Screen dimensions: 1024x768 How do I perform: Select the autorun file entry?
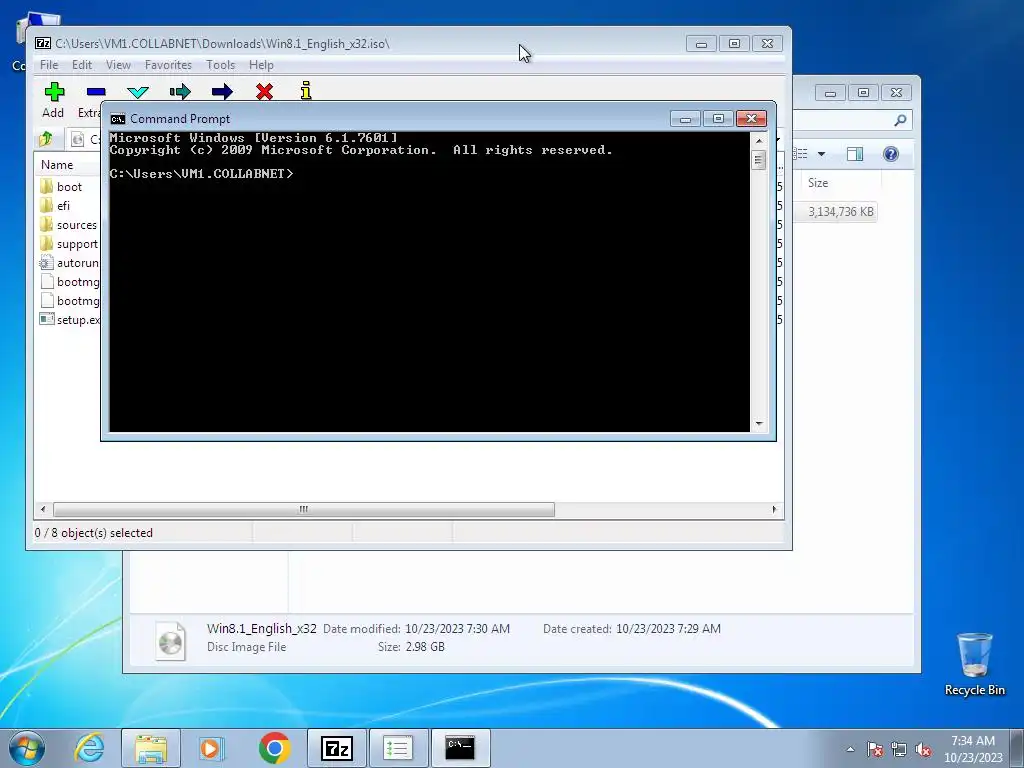coord(69,263)
